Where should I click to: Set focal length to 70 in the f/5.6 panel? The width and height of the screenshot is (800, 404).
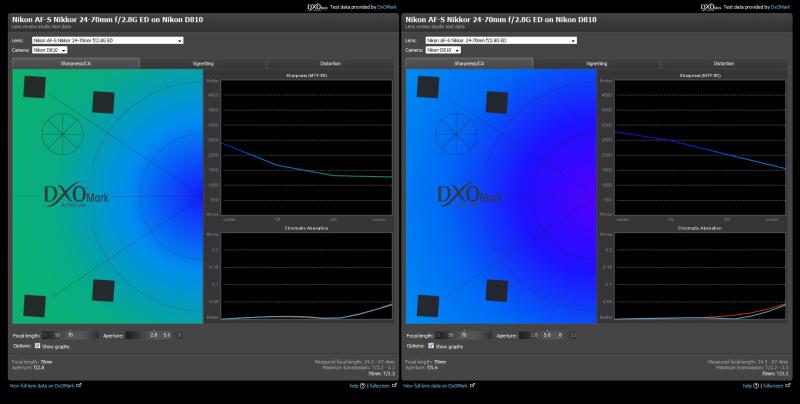464,335
